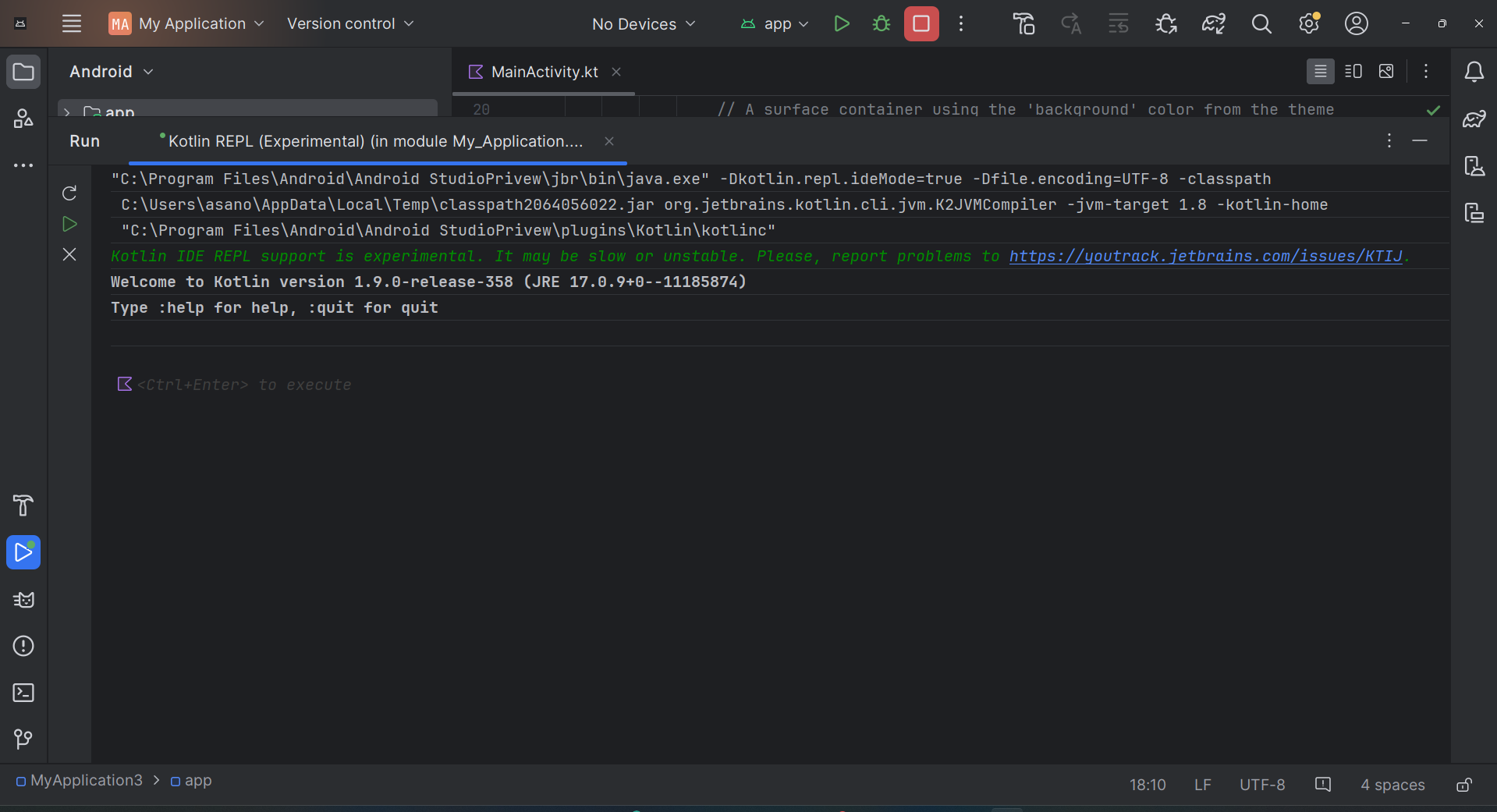Image resolution: width=1497 pixels, height=812 pixels.
Task: Open the Problems tool window
Action: 23,646
